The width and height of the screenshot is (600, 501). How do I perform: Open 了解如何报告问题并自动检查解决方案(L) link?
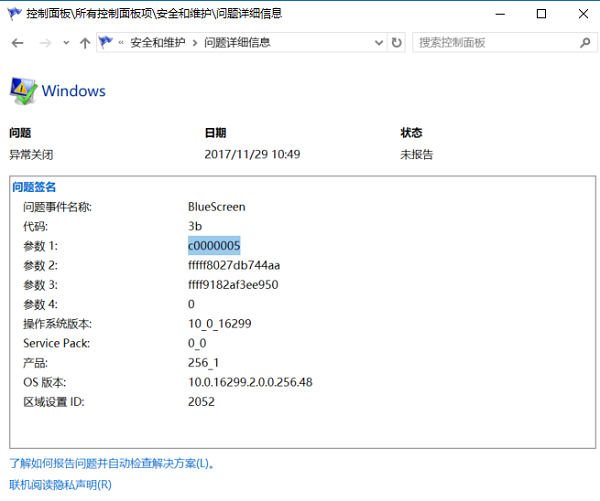(112, 463)
